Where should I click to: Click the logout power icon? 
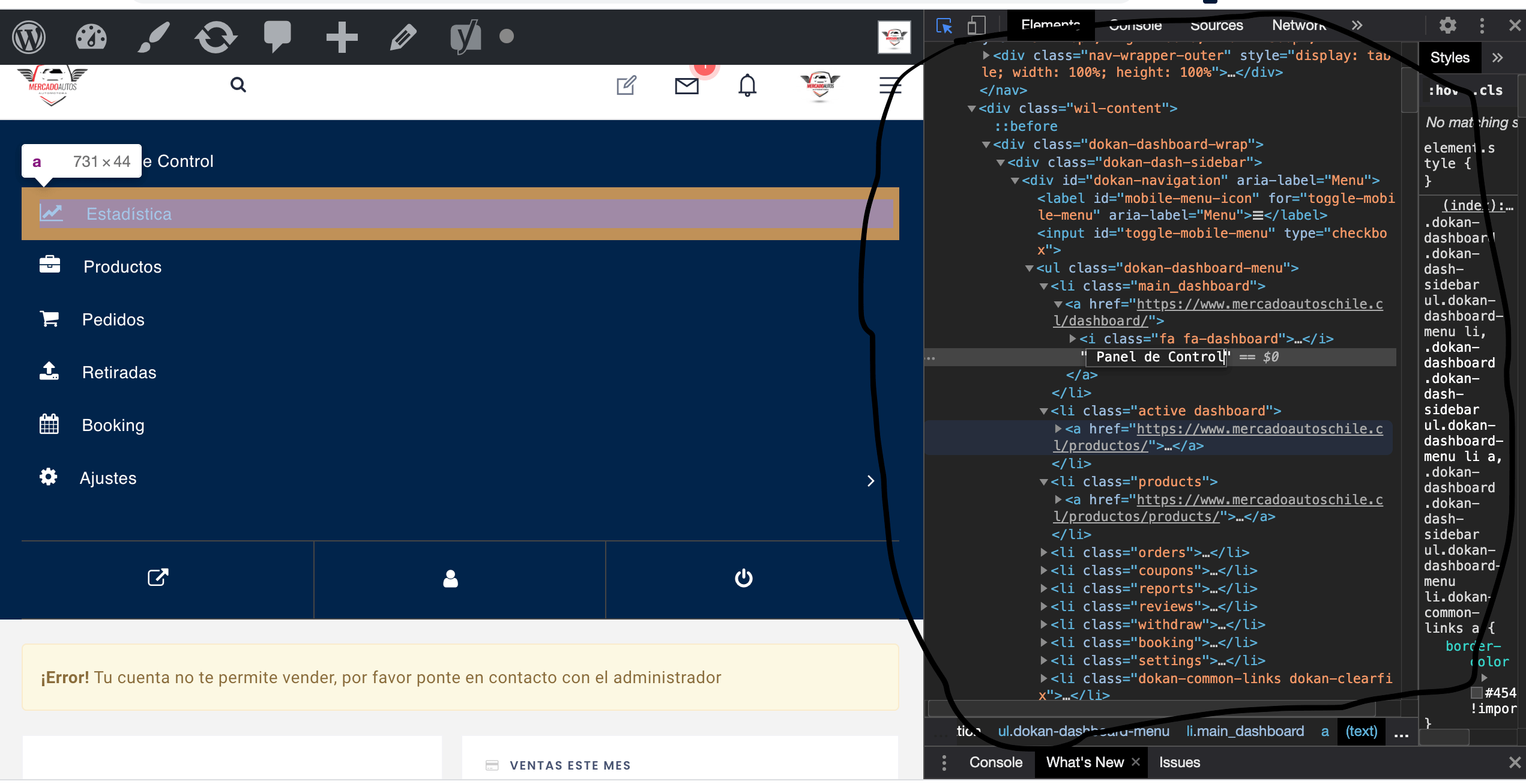click(744, 578)
